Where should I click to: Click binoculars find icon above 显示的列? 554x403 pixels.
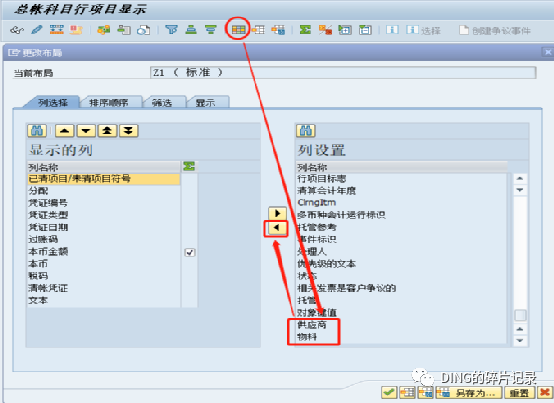pos(37,131)
